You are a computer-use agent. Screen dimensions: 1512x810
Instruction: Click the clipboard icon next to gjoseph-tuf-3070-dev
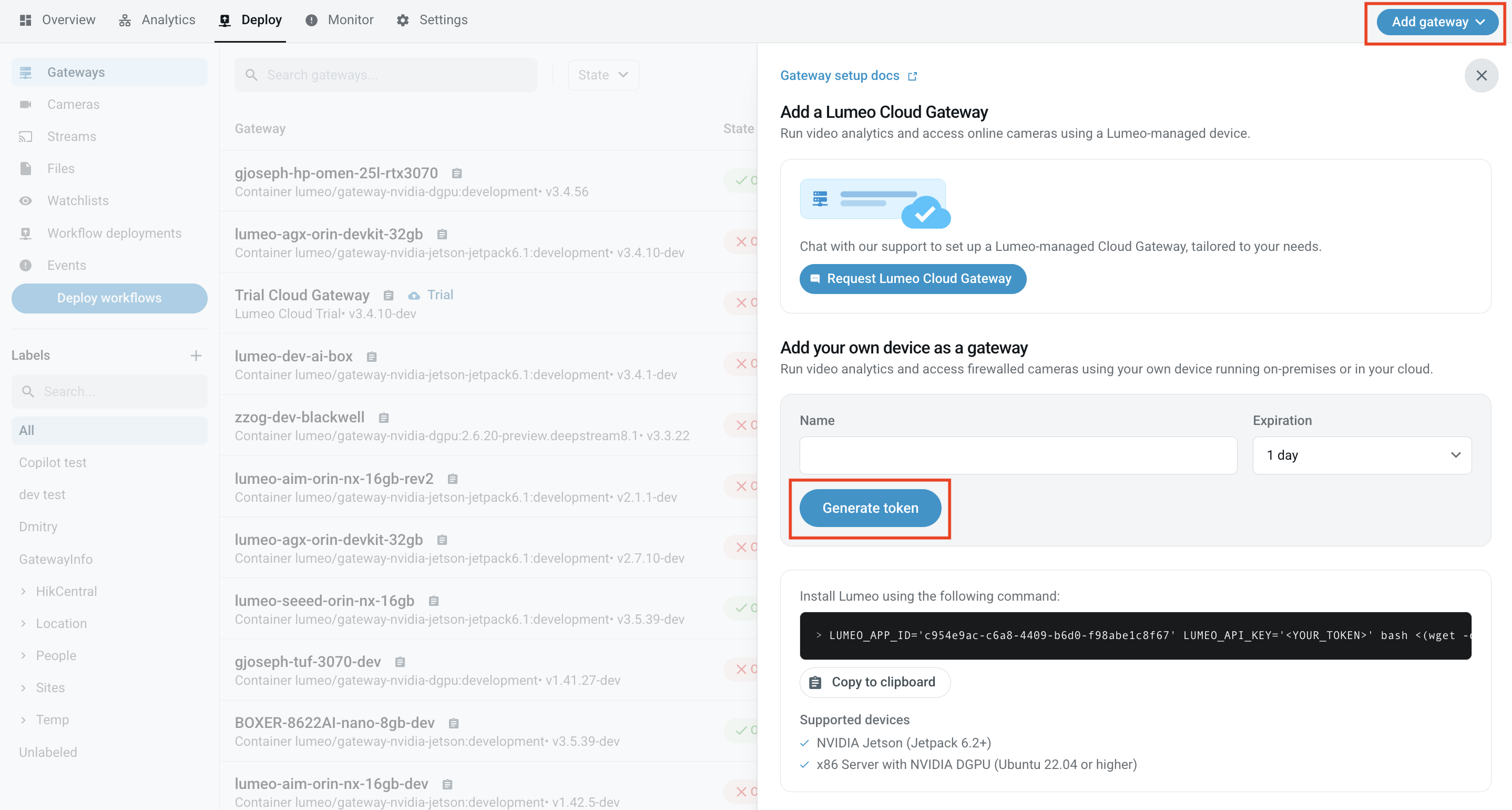click(x=400, y=662)
